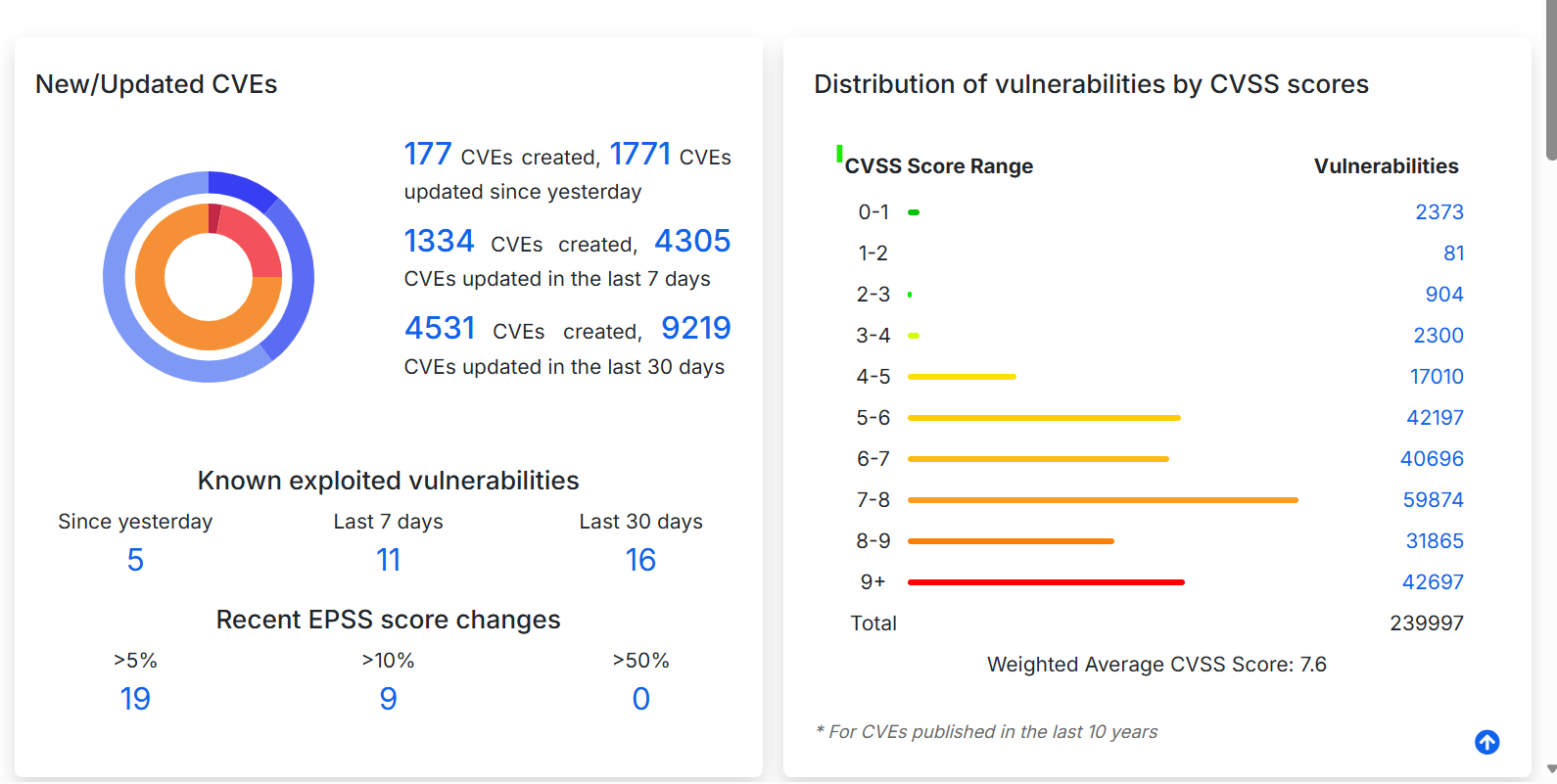Open the 177 CVEs created since yesterday link

428,154
